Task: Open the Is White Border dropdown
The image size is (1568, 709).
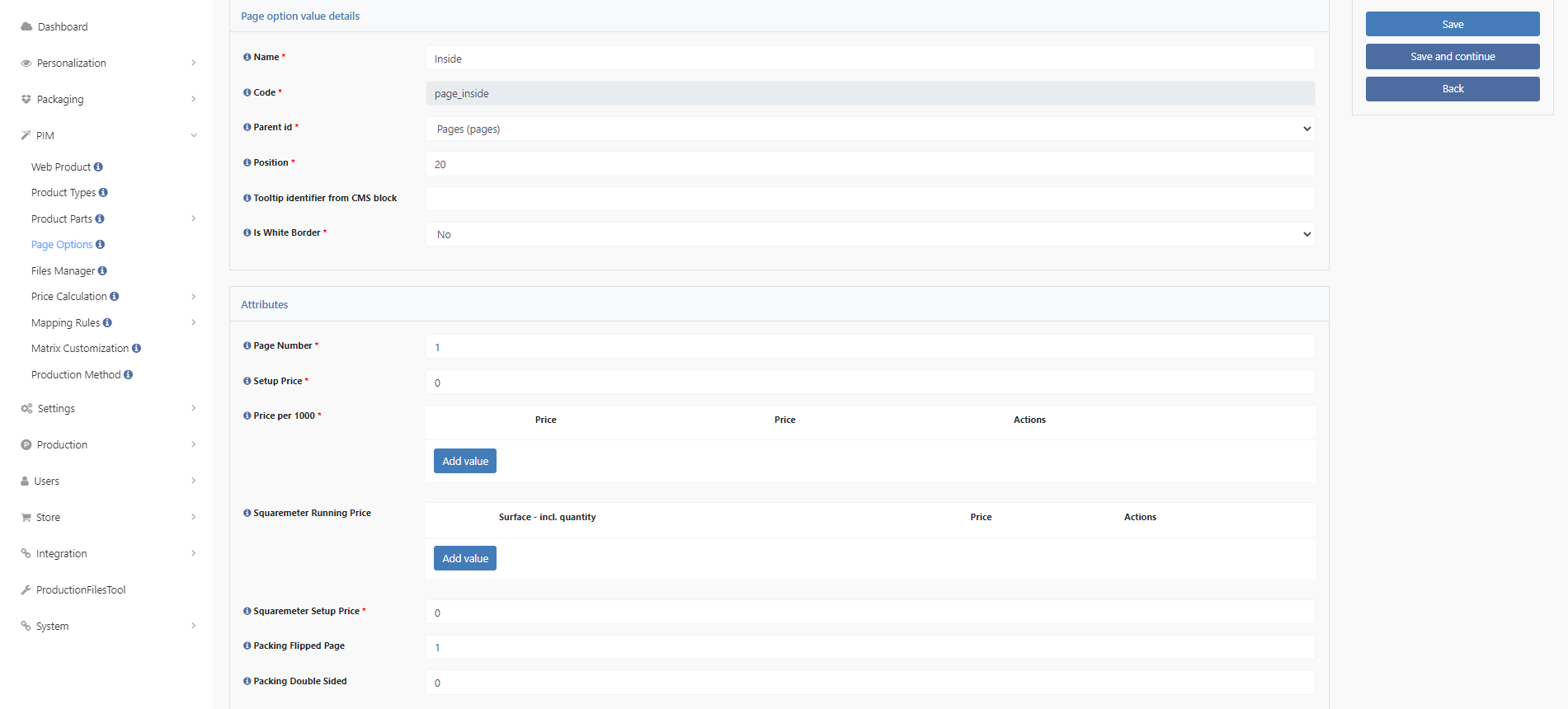Action: [870, 234]
